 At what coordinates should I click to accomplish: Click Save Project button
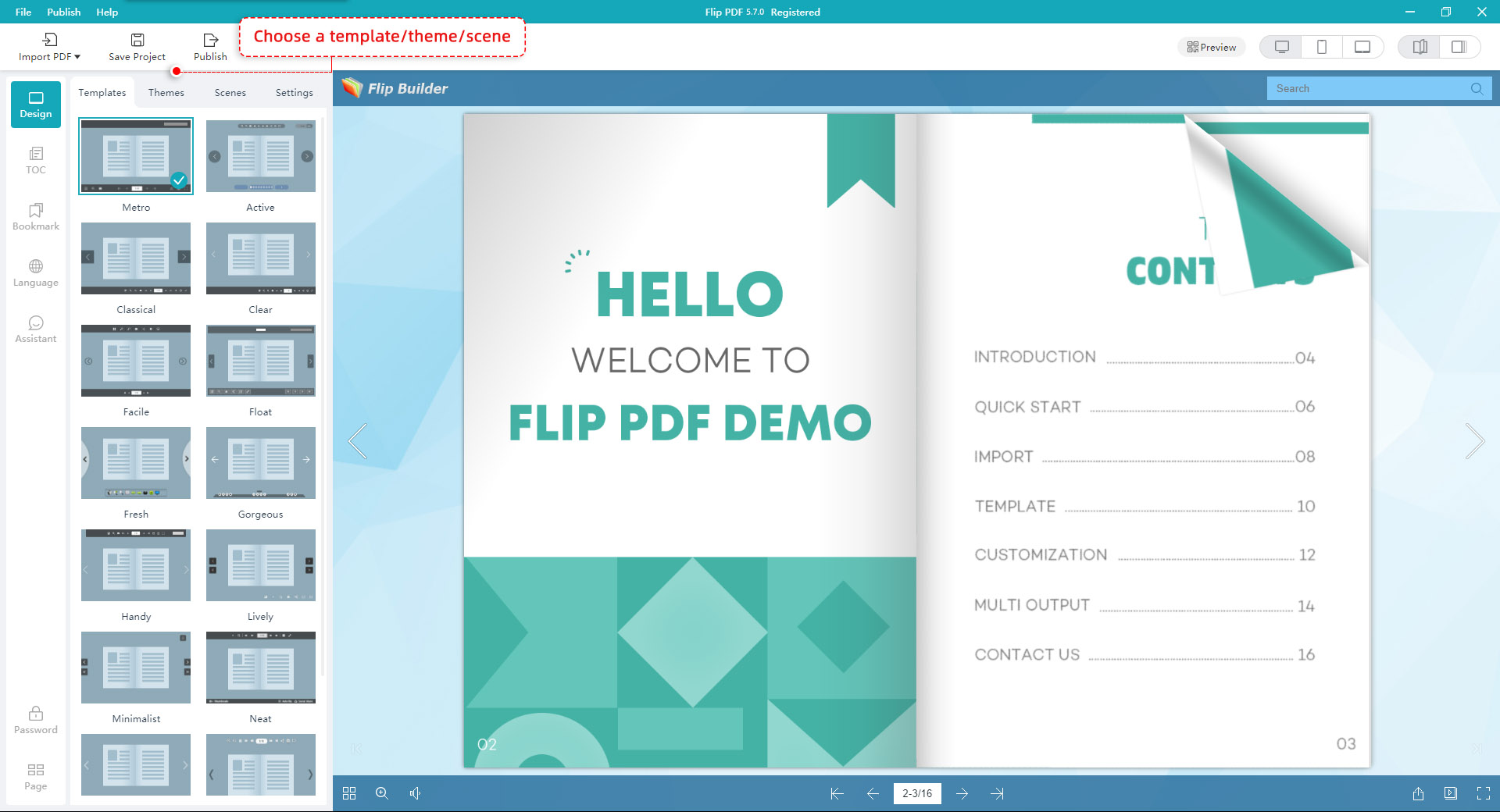137,48
